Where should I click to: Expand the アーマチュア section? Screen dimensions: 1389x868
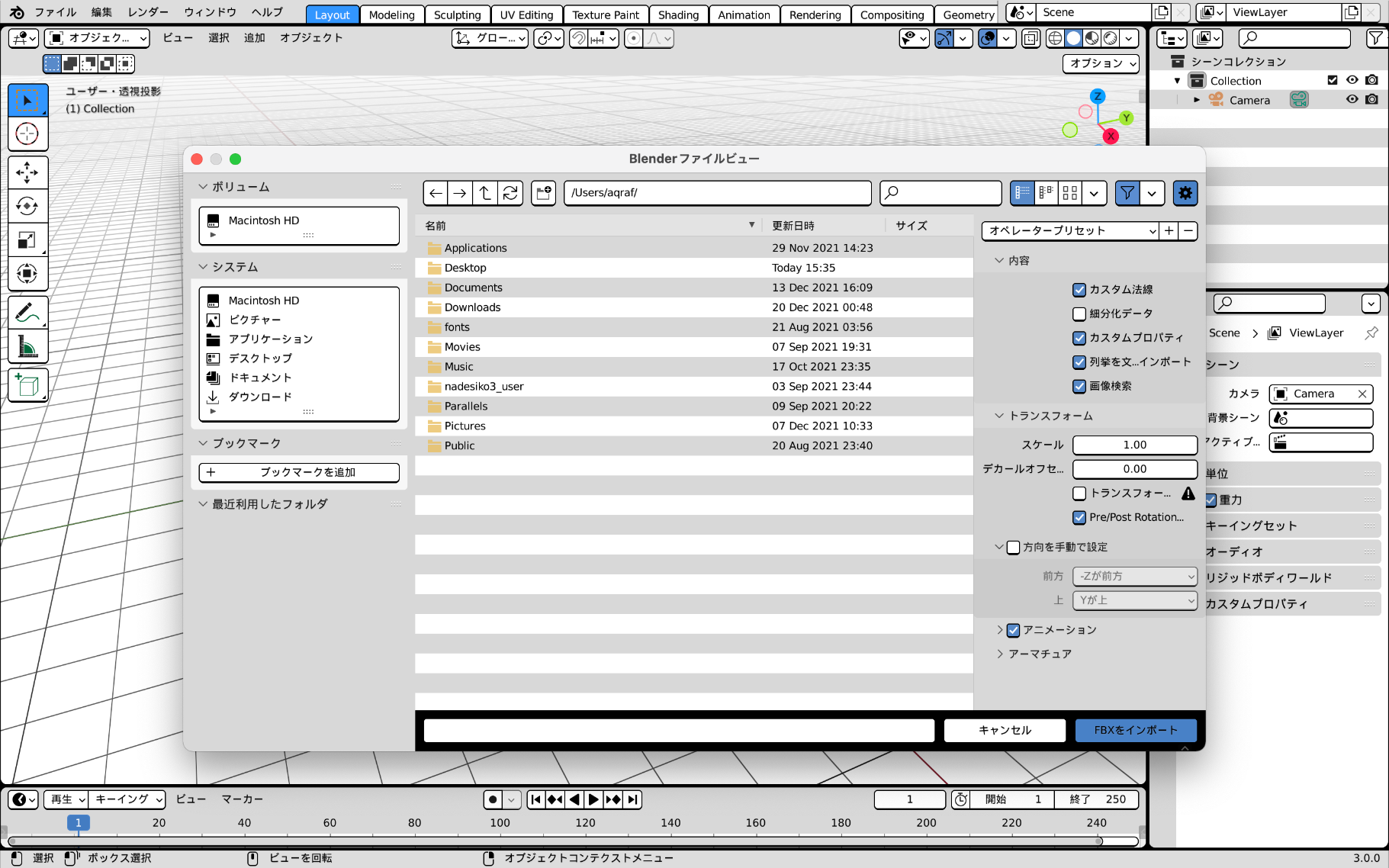pos(999,654)
